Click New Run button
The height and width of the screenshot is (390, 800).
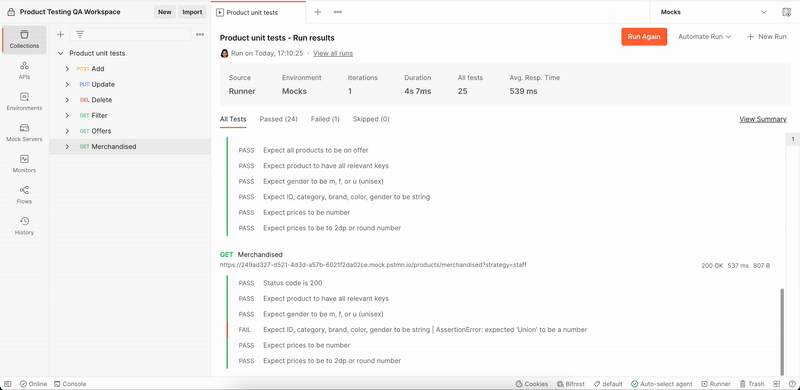click(x=766, y=37)
